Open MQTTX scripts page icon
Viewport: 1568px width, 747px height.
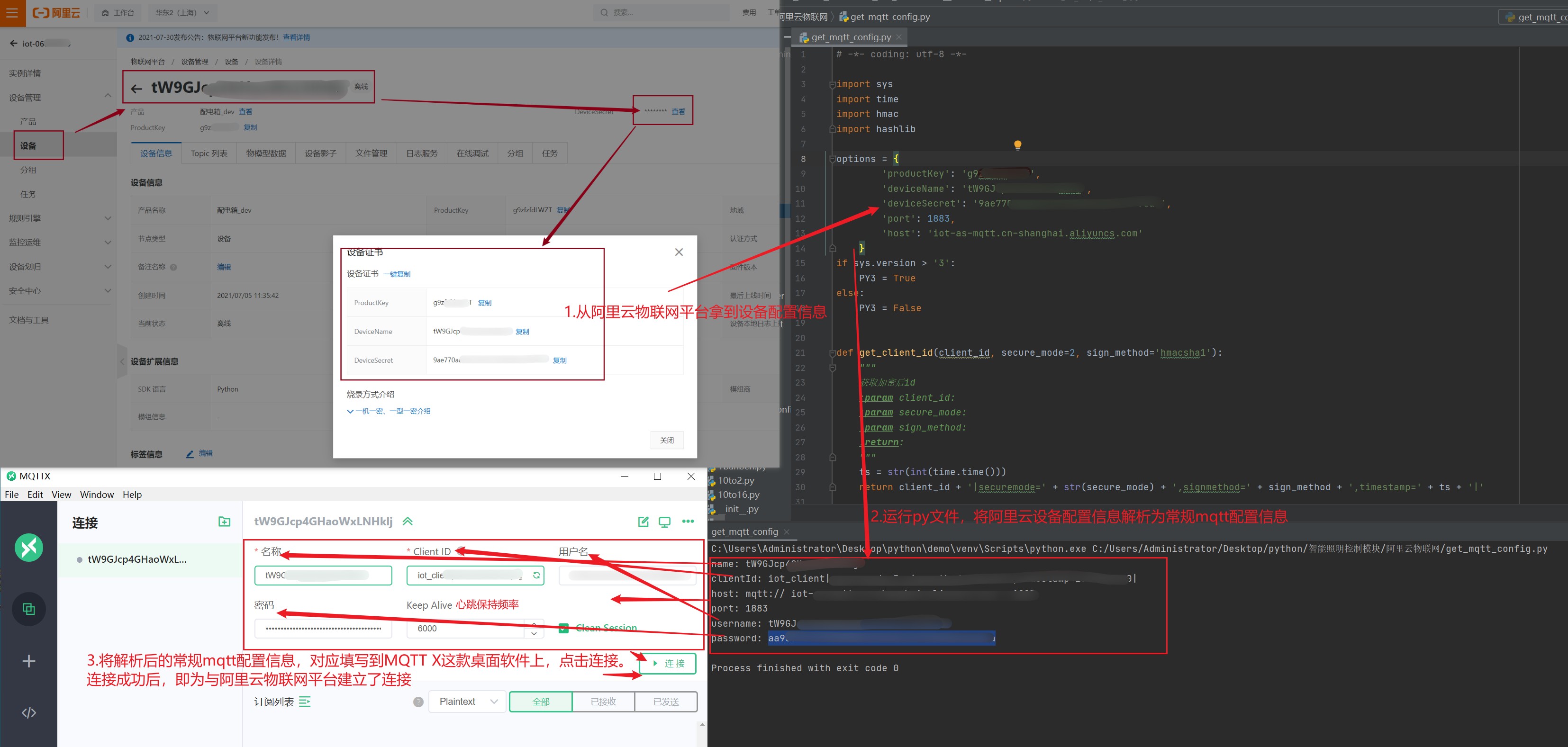pos(28,712)
